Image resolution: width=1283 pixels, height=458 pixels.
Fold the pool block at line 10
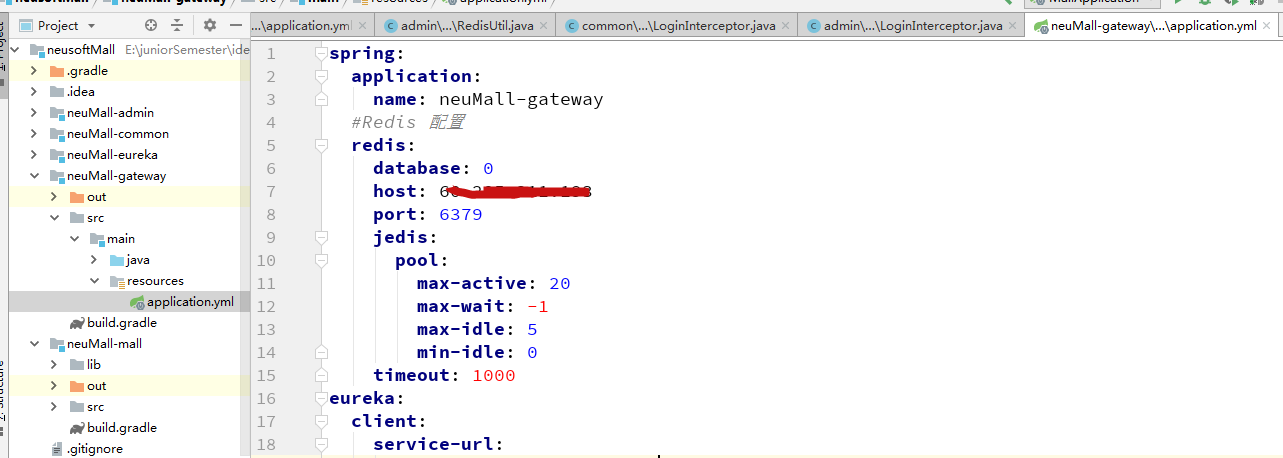click(x=320, y=260)
